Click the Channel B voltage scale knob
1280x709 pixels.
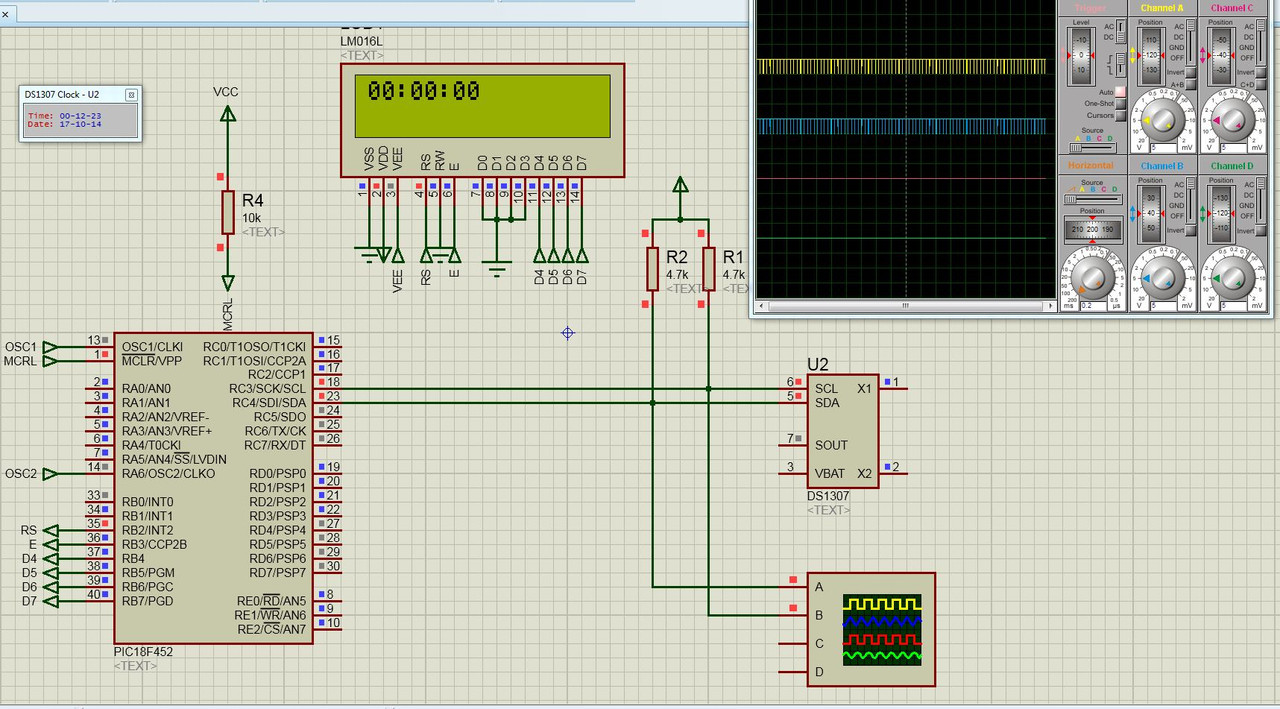[x=1162, y=279]
